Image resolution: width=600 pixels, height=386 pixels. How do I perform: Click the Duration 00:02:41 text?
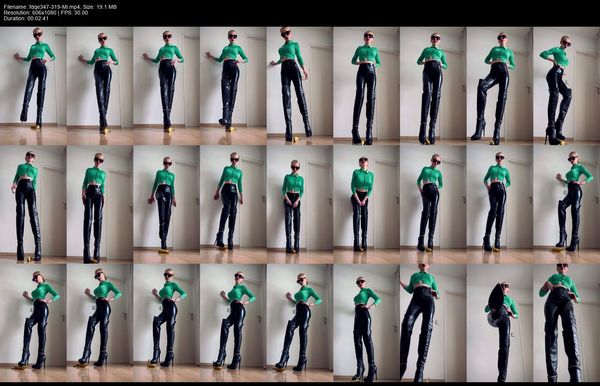[x=26, y=18]
